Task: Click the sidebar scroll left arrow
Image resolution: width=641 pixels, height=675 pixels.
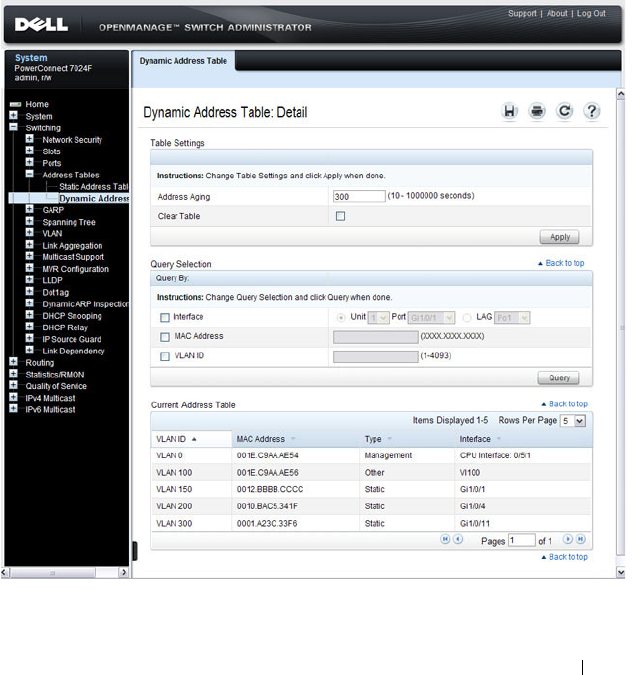Action: (x=5, y=572)
